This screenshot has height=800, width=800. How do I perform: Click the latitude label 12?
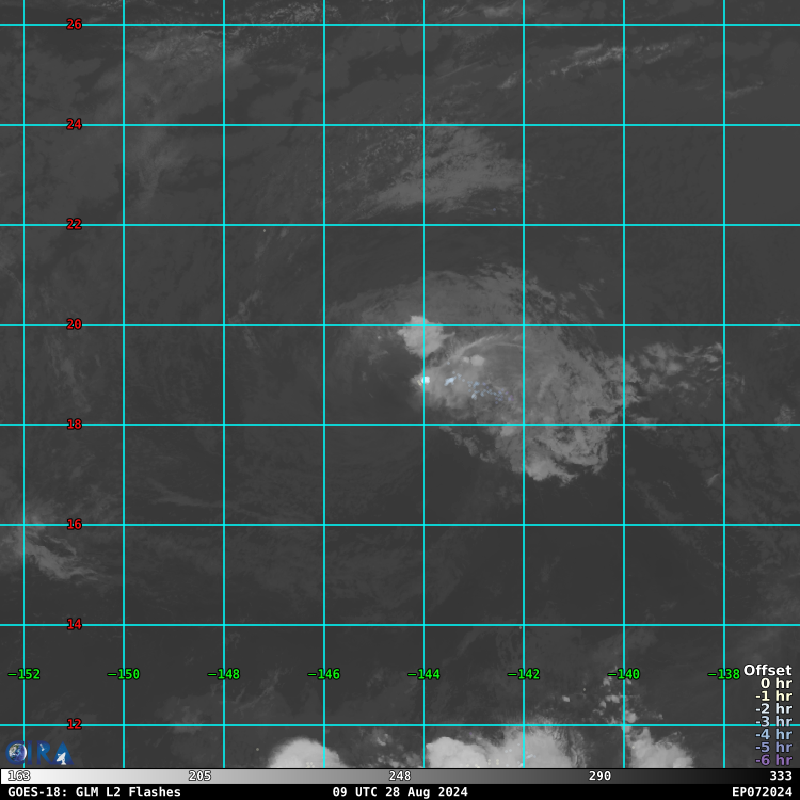click(x=74, y=724)
